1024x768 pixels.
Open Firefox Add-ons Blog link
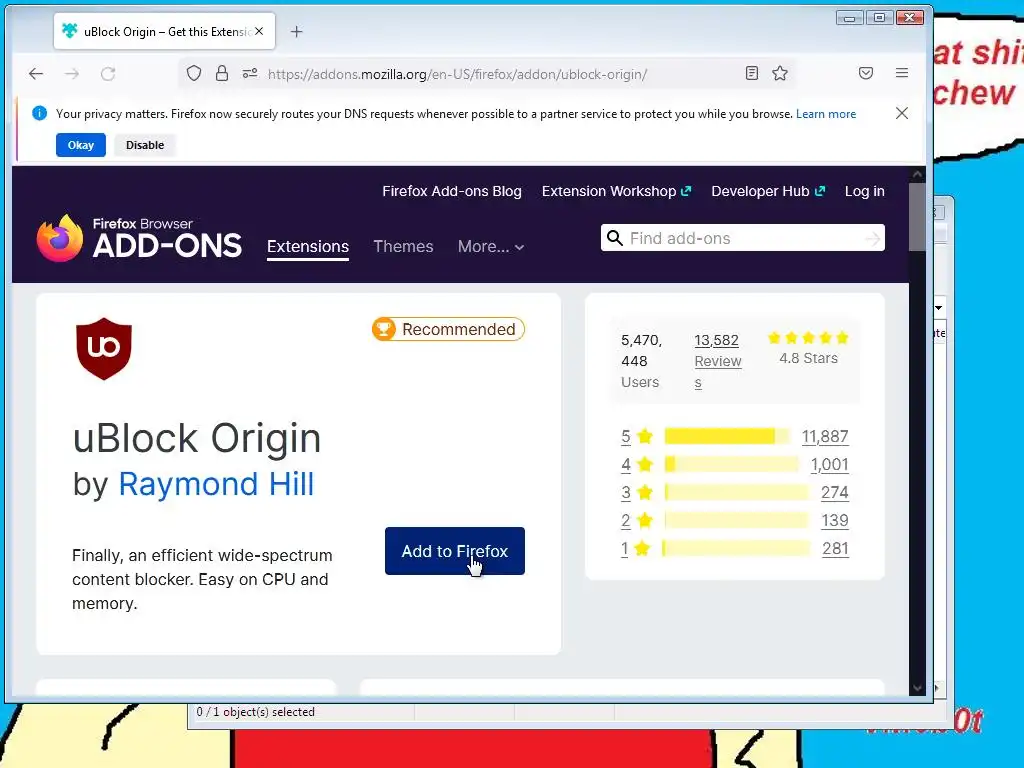tap(452, 191)
